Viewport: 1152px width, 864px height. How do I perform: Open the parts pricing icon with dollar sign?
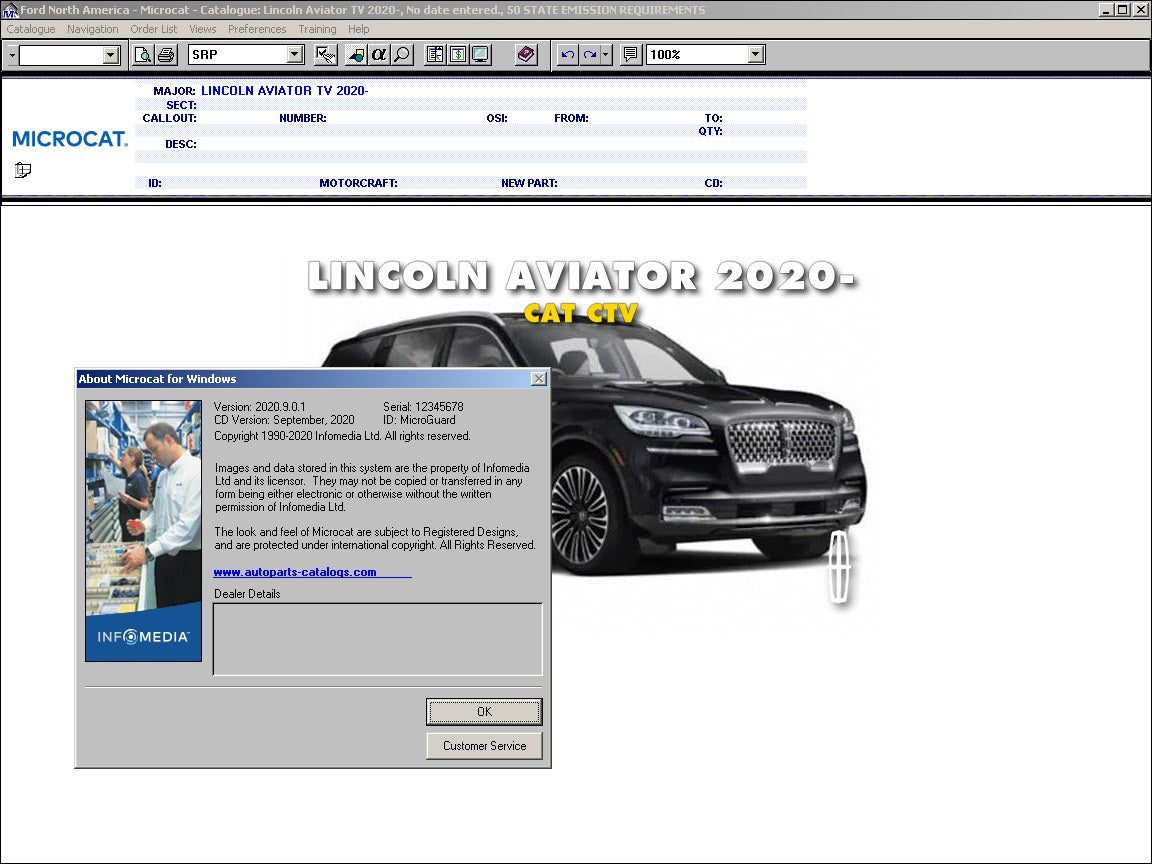(x=457, y=54)
